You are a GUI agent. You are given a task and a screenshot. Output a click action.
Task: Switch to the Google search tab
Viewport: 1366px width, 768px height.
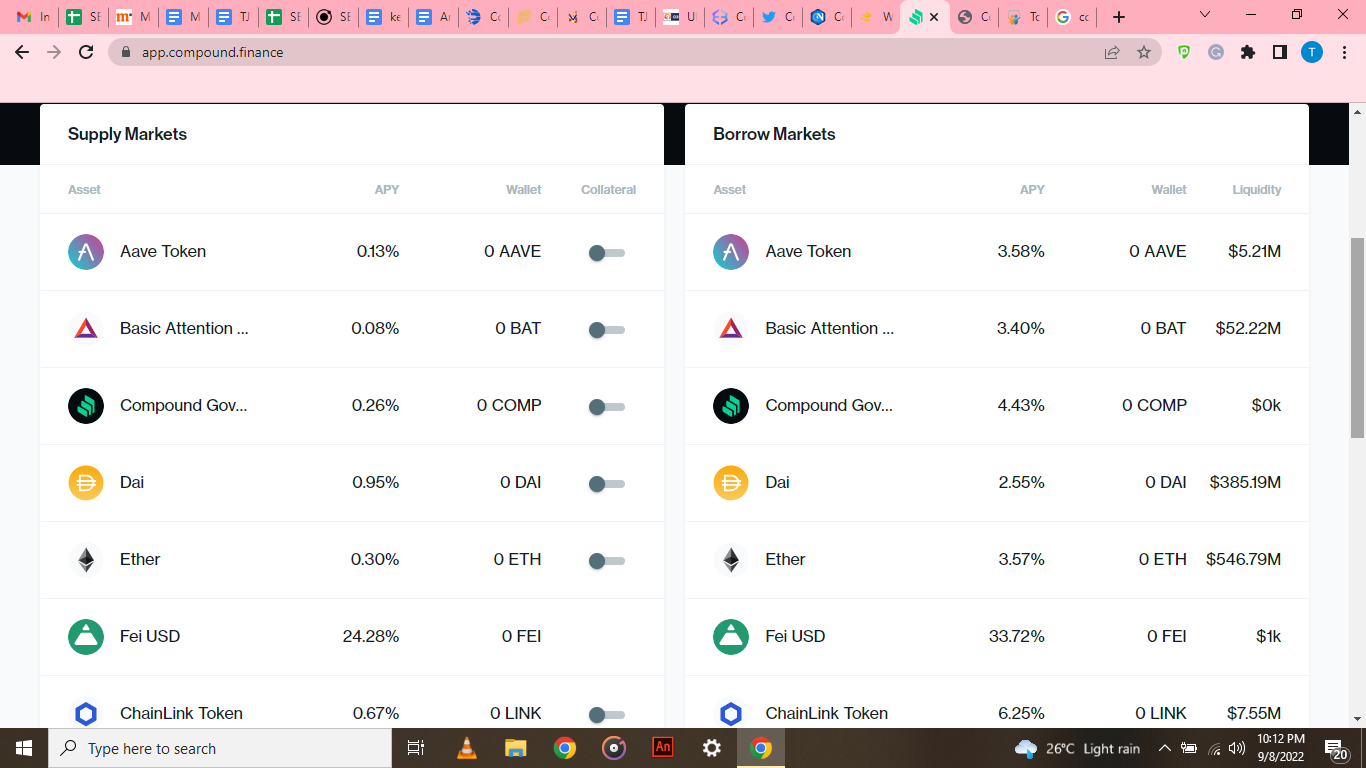(1073, 17)
